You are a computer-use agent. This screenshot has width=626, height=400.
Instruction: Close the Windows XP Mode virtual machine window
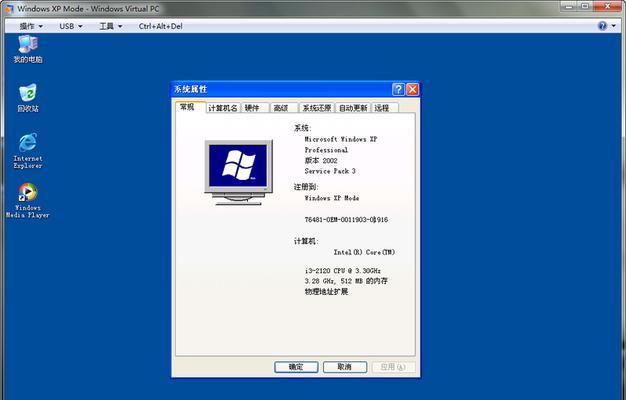[x=608, y=6]
